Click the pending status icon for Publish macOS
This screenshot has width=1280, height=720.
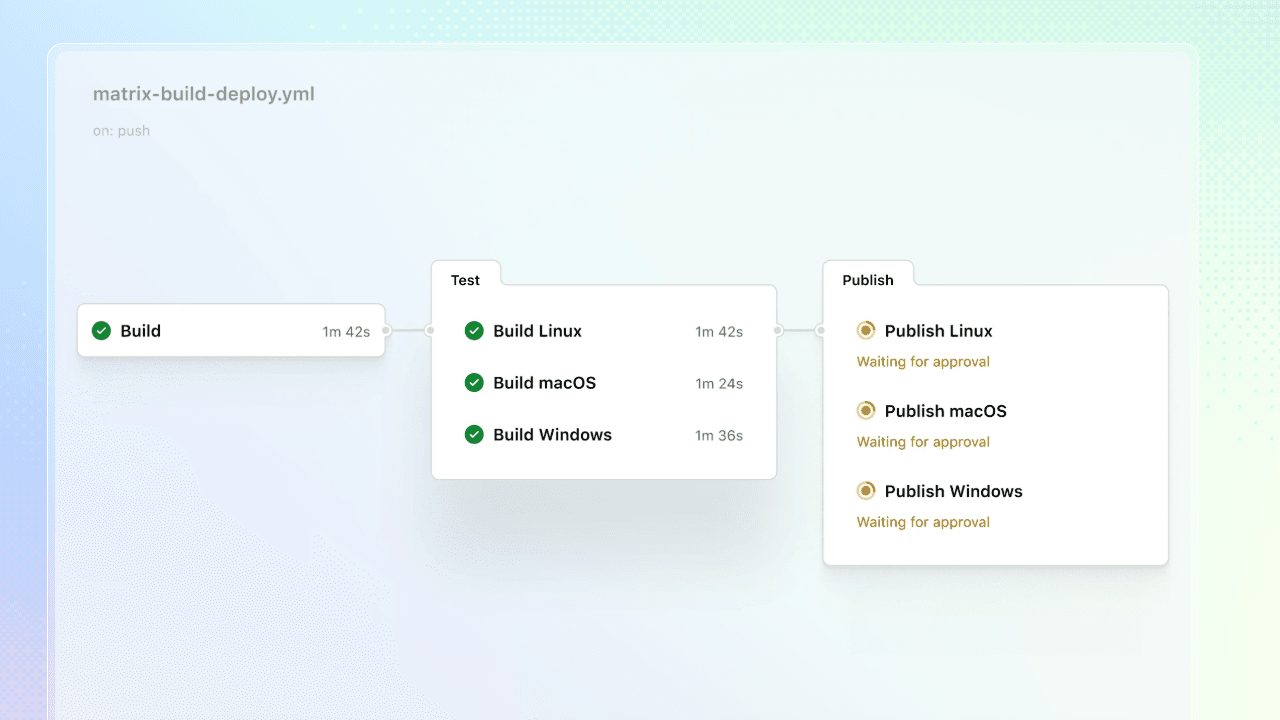(x=866, y=411)
